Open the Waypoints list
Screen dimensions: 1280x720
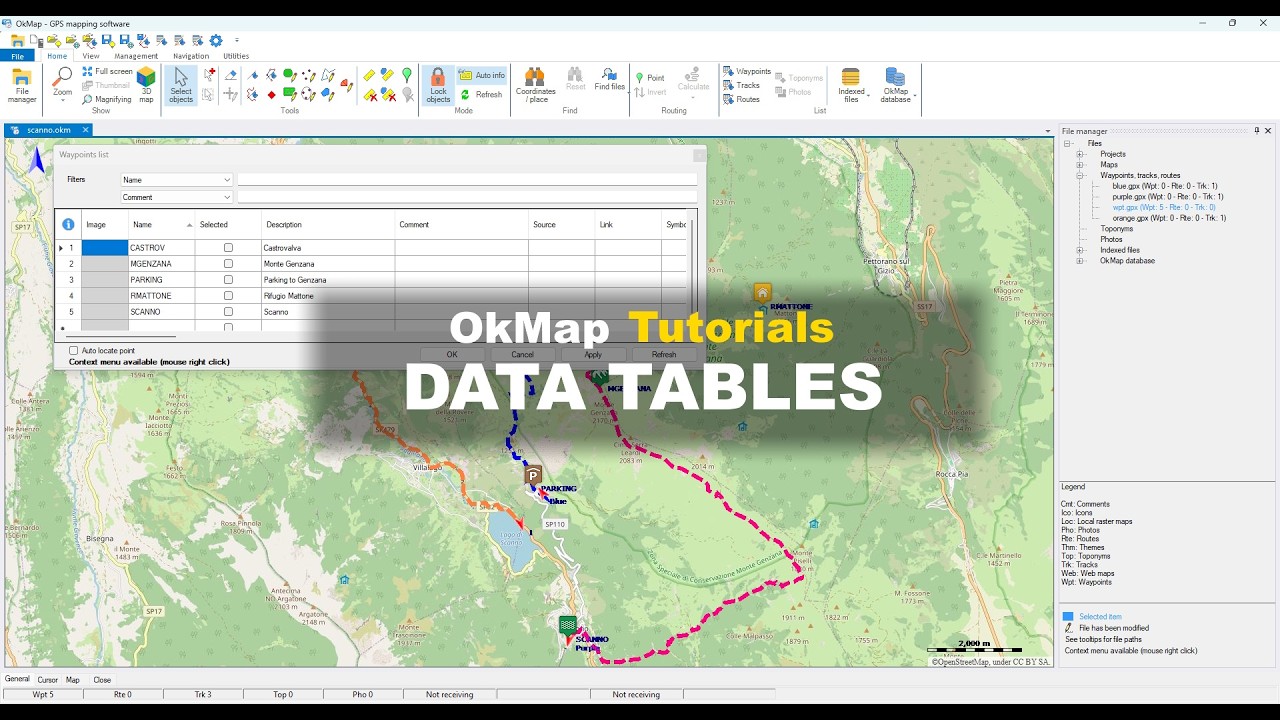pos(747,72)
